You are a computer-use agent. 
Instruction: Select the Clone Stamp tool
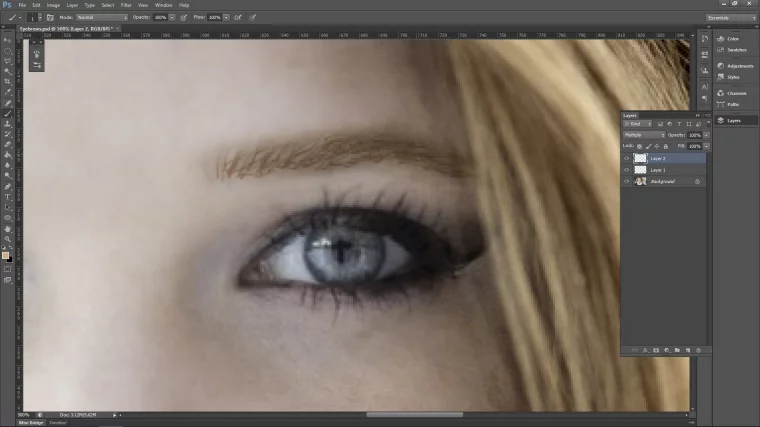[7, 124]
